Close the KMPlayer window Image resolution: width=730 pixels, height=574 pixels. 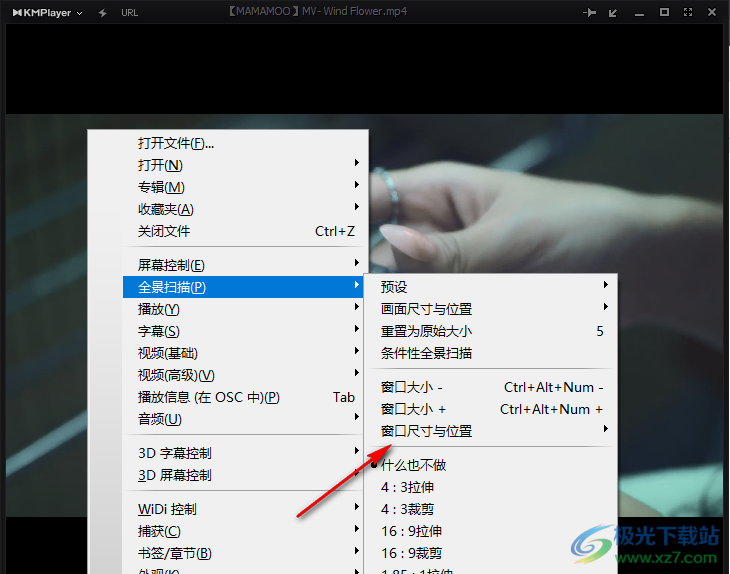coord(712,13)
